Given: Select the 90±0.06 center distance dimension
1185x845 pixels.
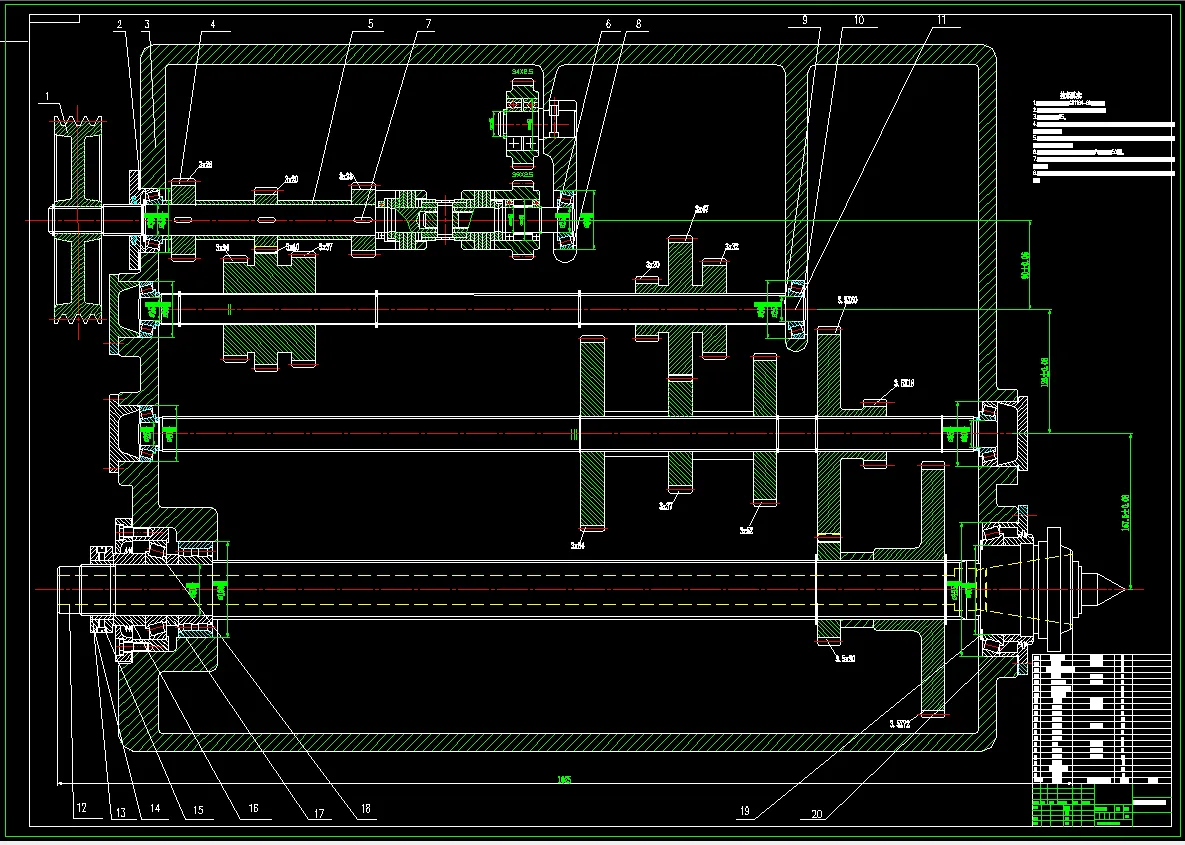Looking at the screenshot, I should [1025, 265].
